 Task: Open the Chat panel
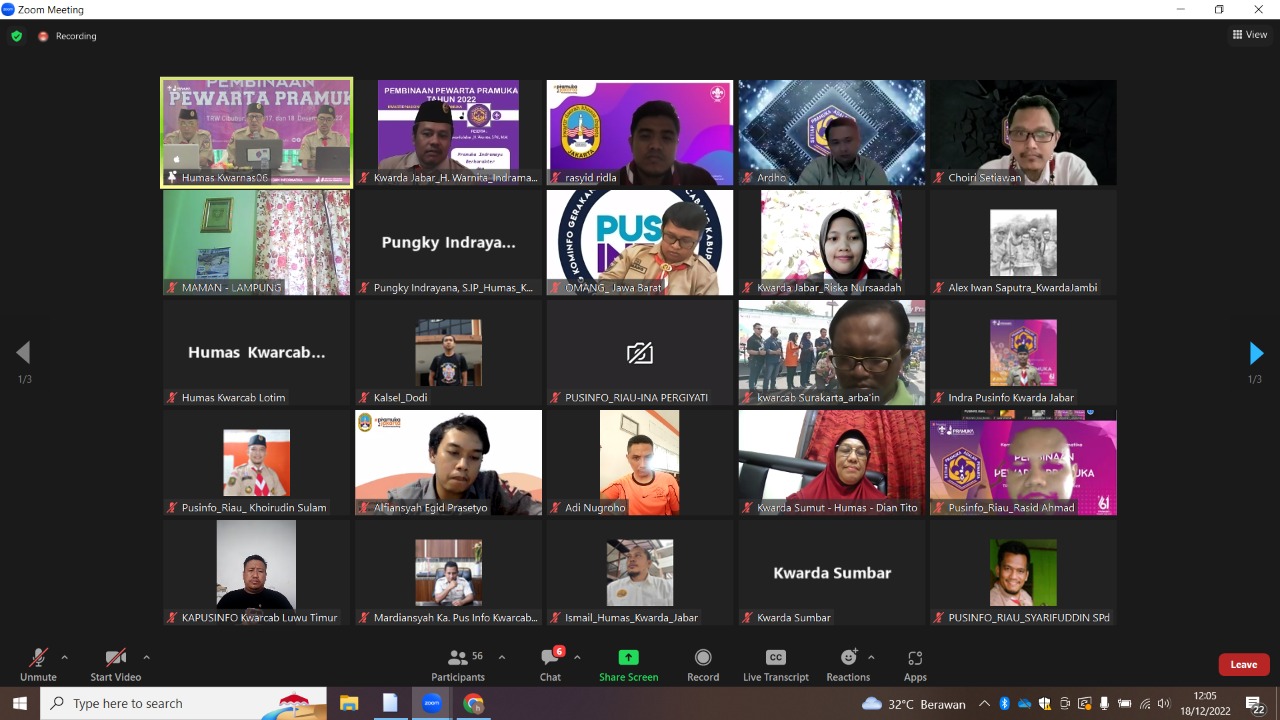(550, 664)
